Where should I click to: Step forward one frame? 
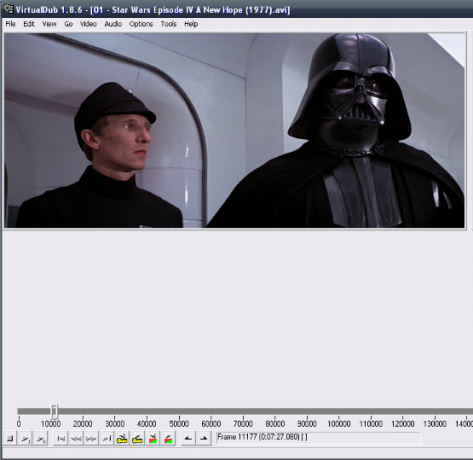[x=91, y=439]
